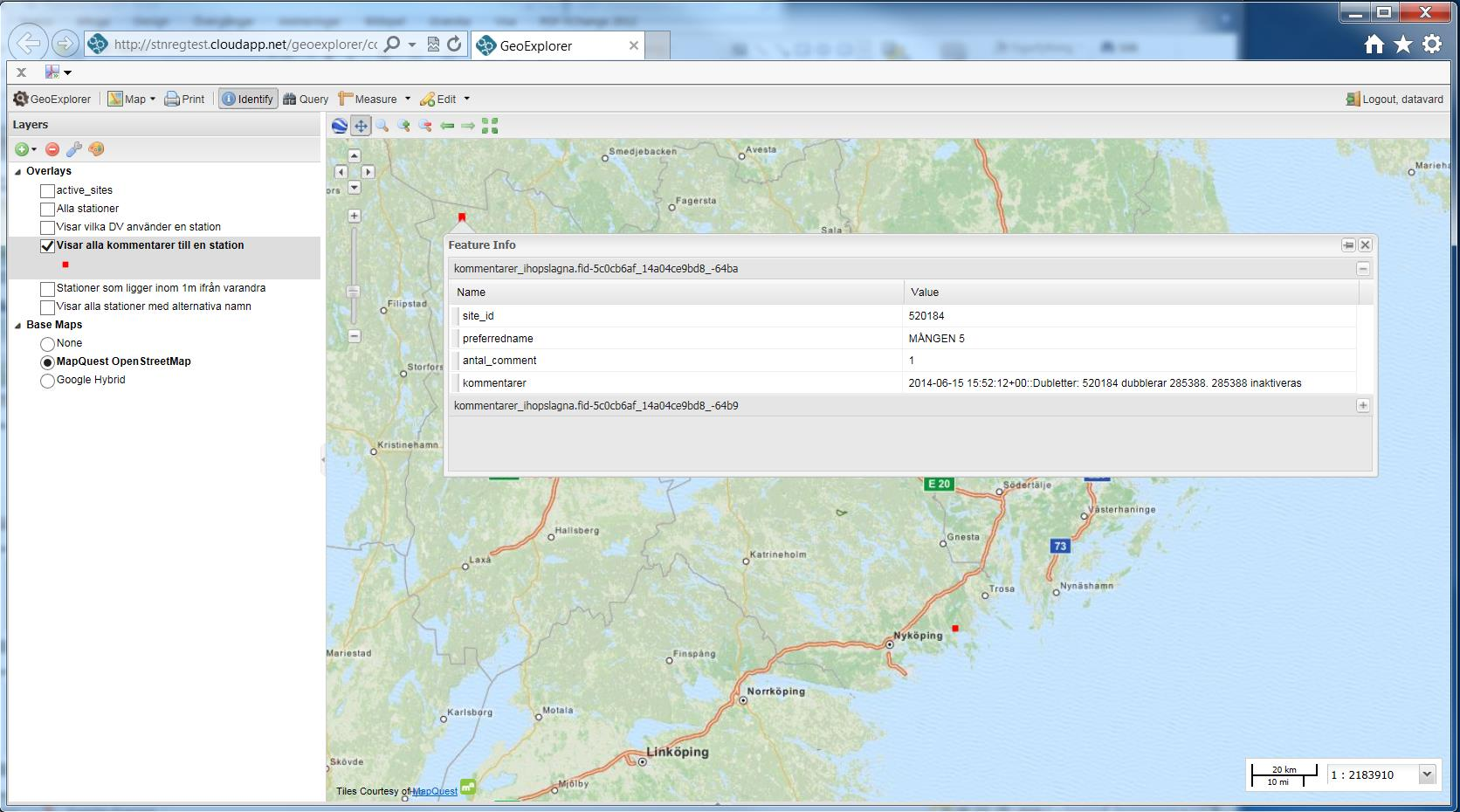Click browser back button

point(28,43)
